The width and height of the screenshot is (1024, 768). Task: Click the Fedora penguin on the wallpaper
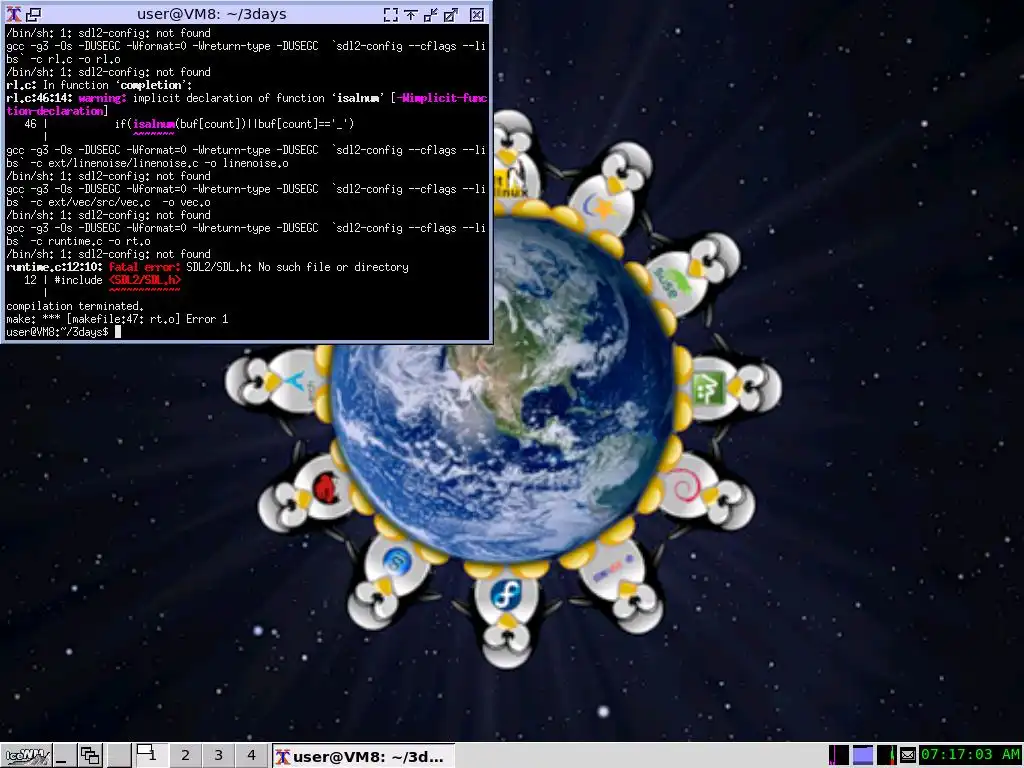505,617
